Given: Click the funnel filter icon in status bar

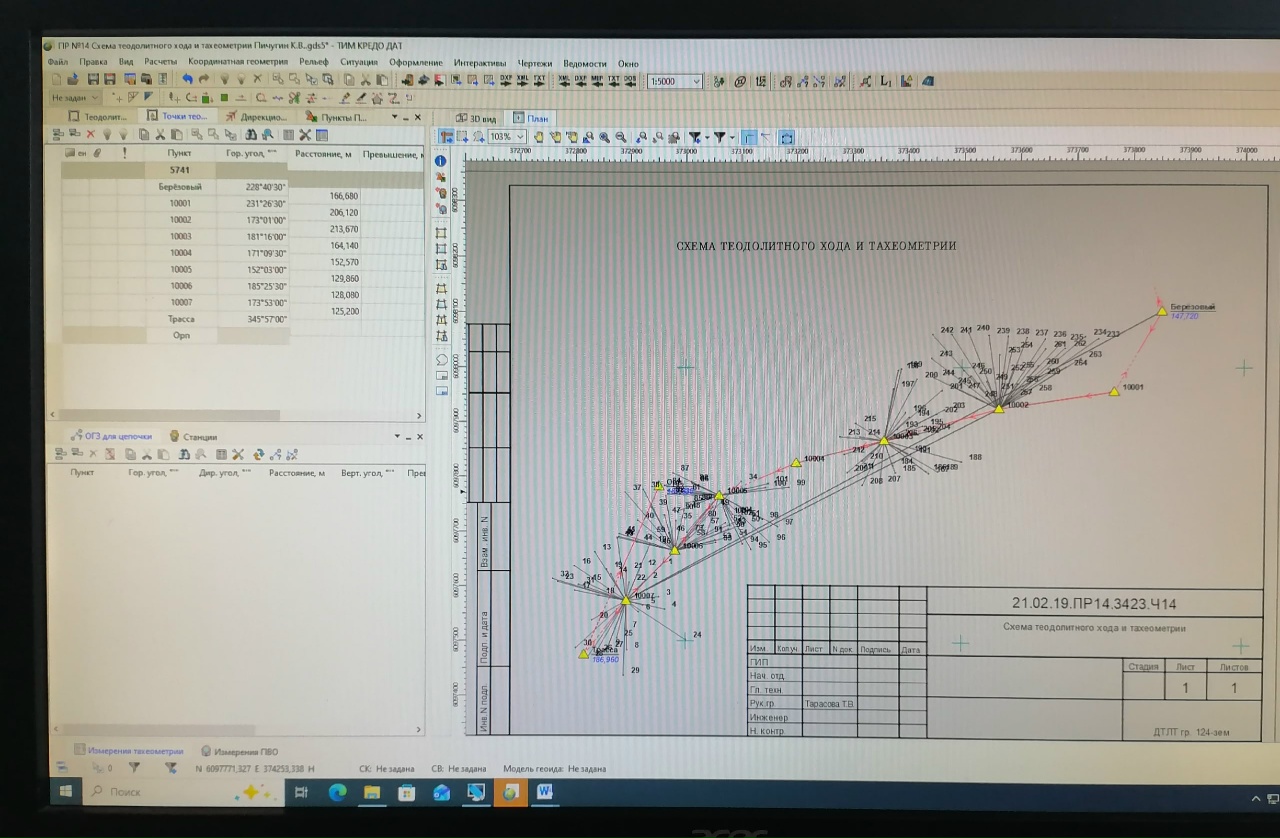Looking at the screenshot, I should [x=134, y=768].
